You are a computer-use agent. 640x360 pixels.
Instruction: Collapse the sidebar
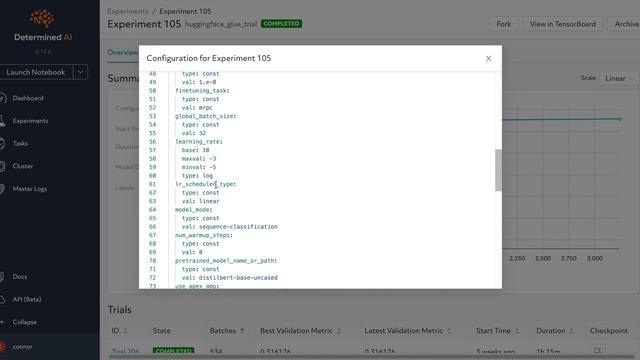click(24, 322)
